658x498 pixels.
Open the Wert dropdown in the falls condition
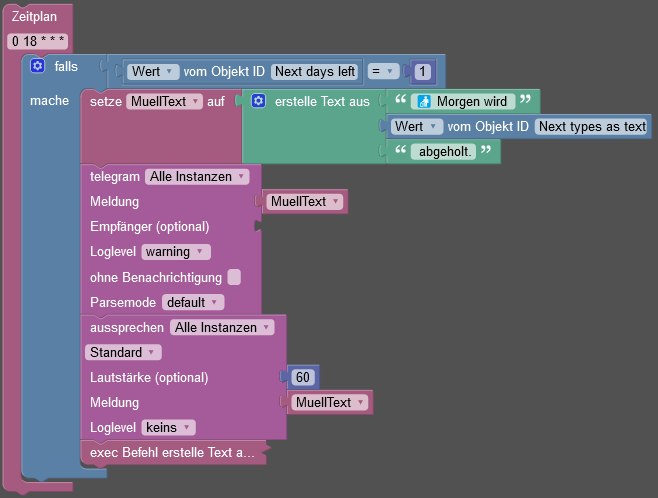[153, 71]
